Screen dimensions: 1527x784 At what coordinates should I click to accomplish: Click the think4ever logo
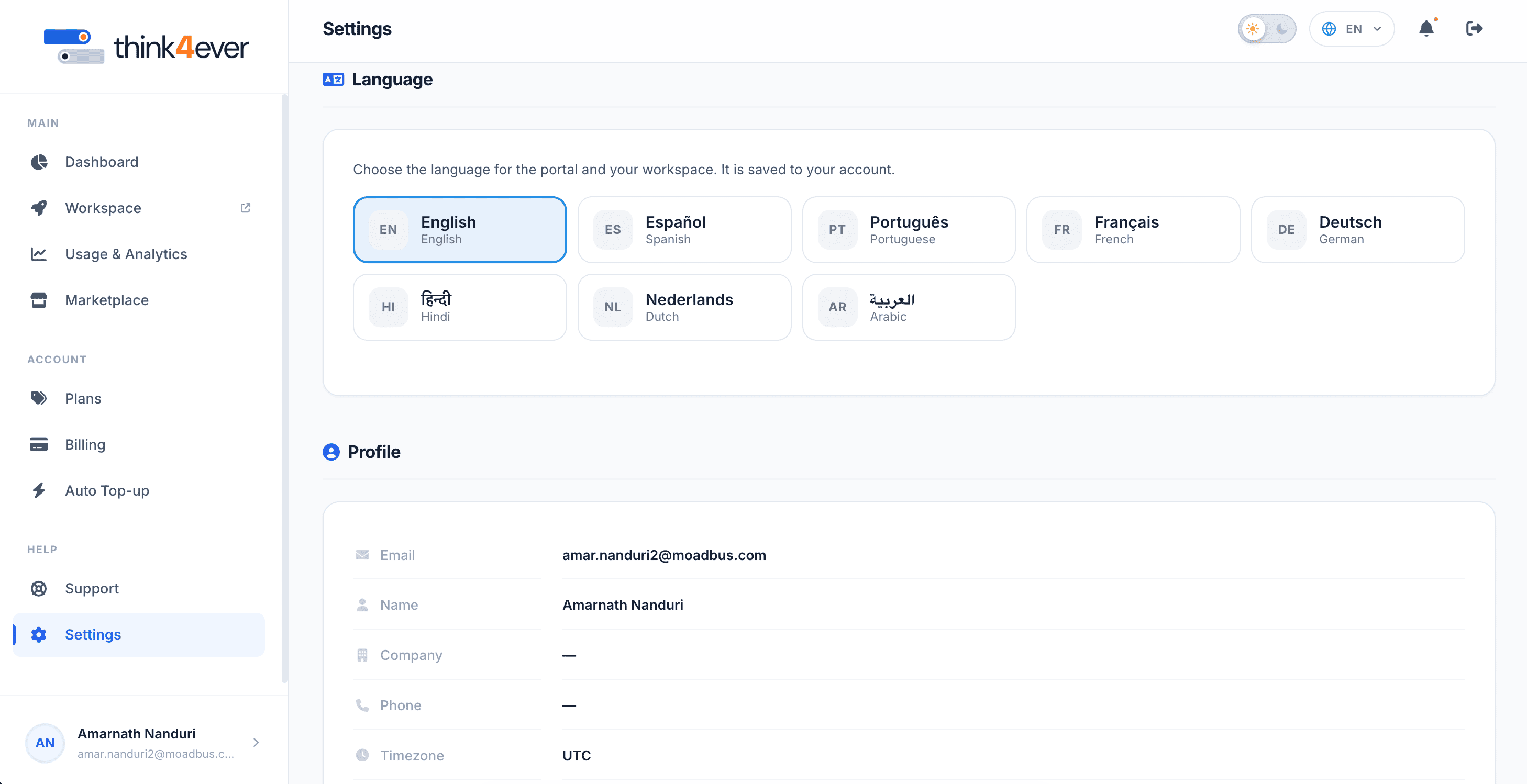pos(147,46)
